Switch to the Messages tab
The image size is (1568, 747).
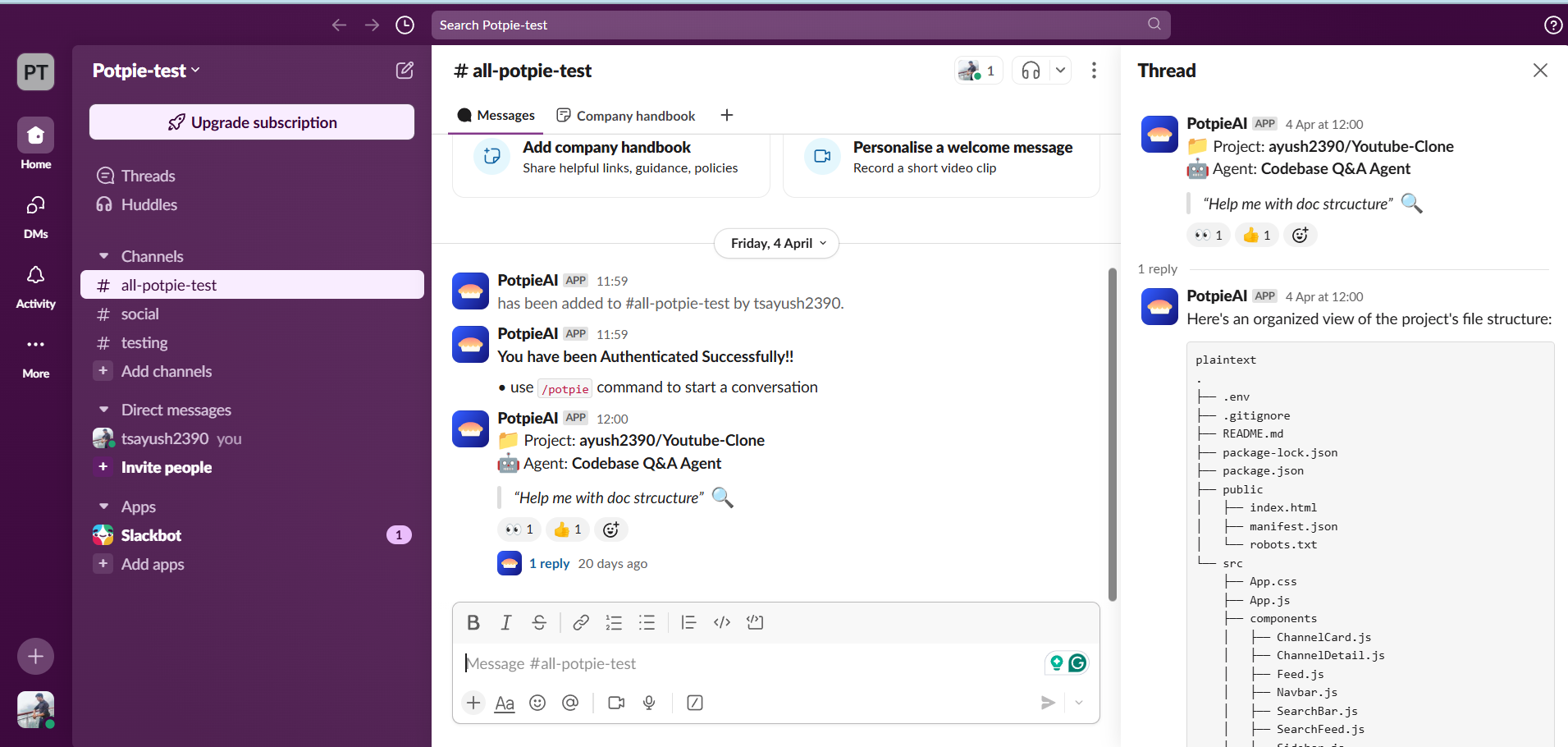click(496, 116)
